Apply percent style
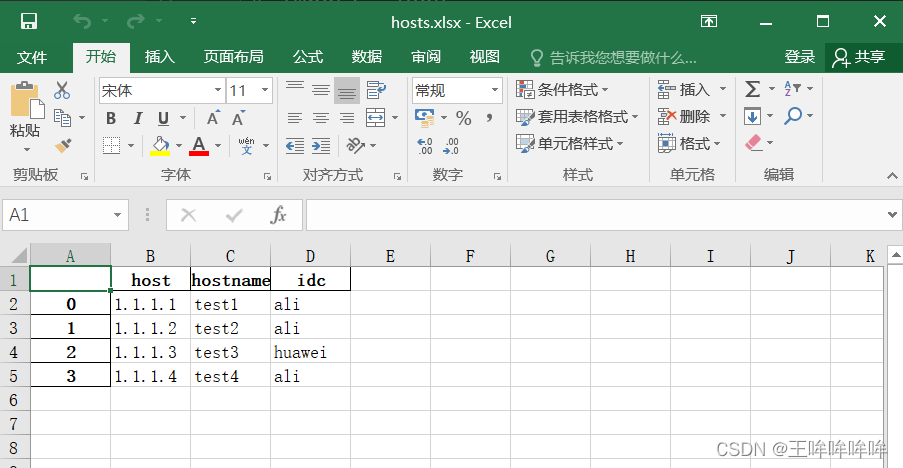This screenshot has width=903, height=468. tap(464, 118)
